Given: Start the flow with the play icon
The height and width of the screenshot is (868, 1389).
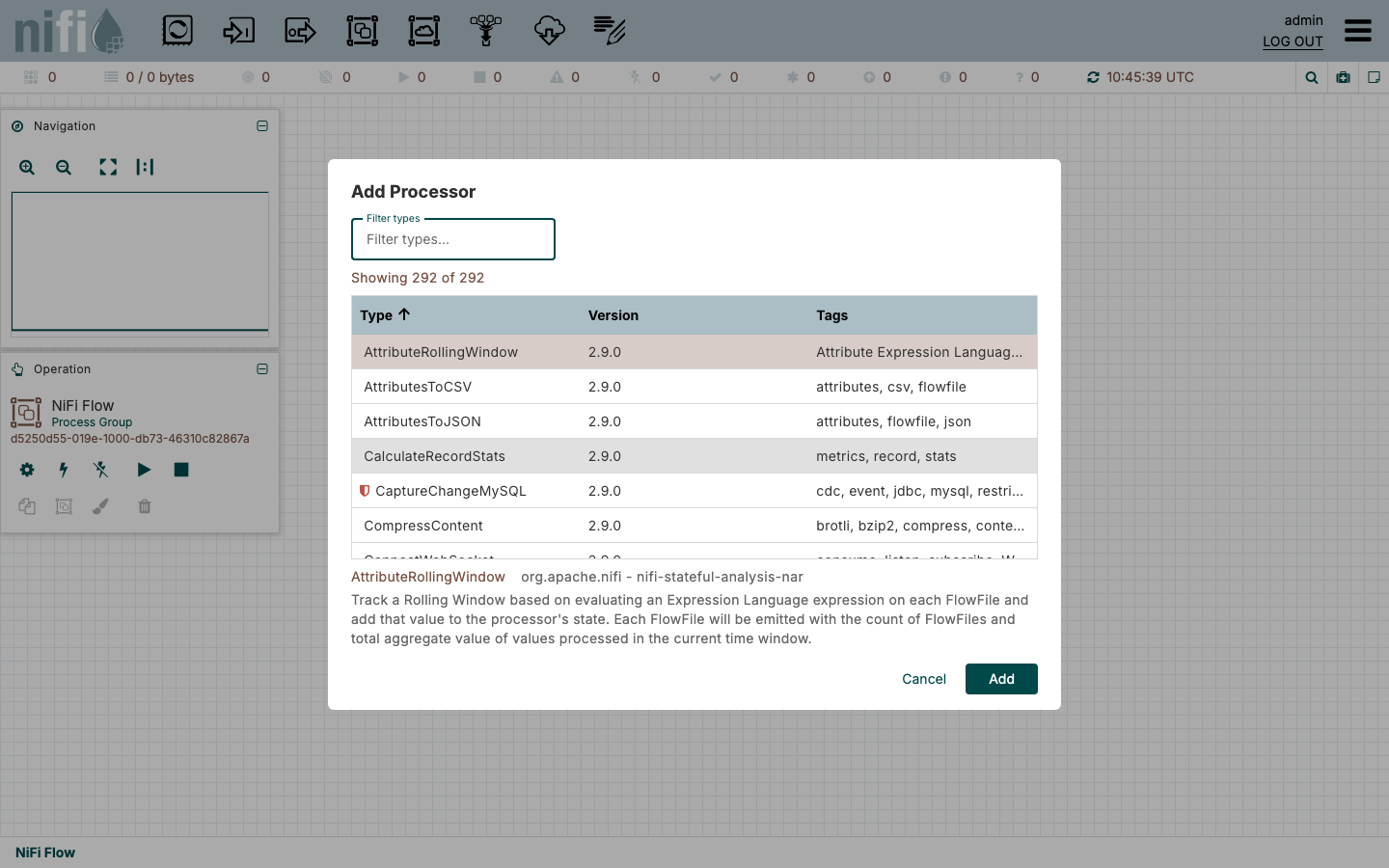Looking at the screenshot, I should (x=144, y=470).
